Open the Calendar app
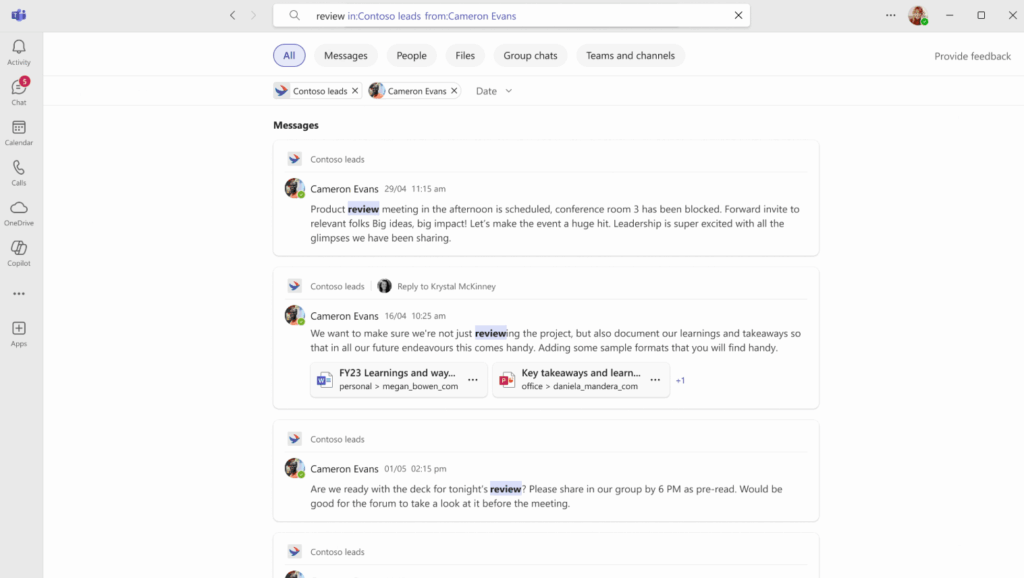Viewport: 1024px width, 578px height. click(x=19, y=133)
